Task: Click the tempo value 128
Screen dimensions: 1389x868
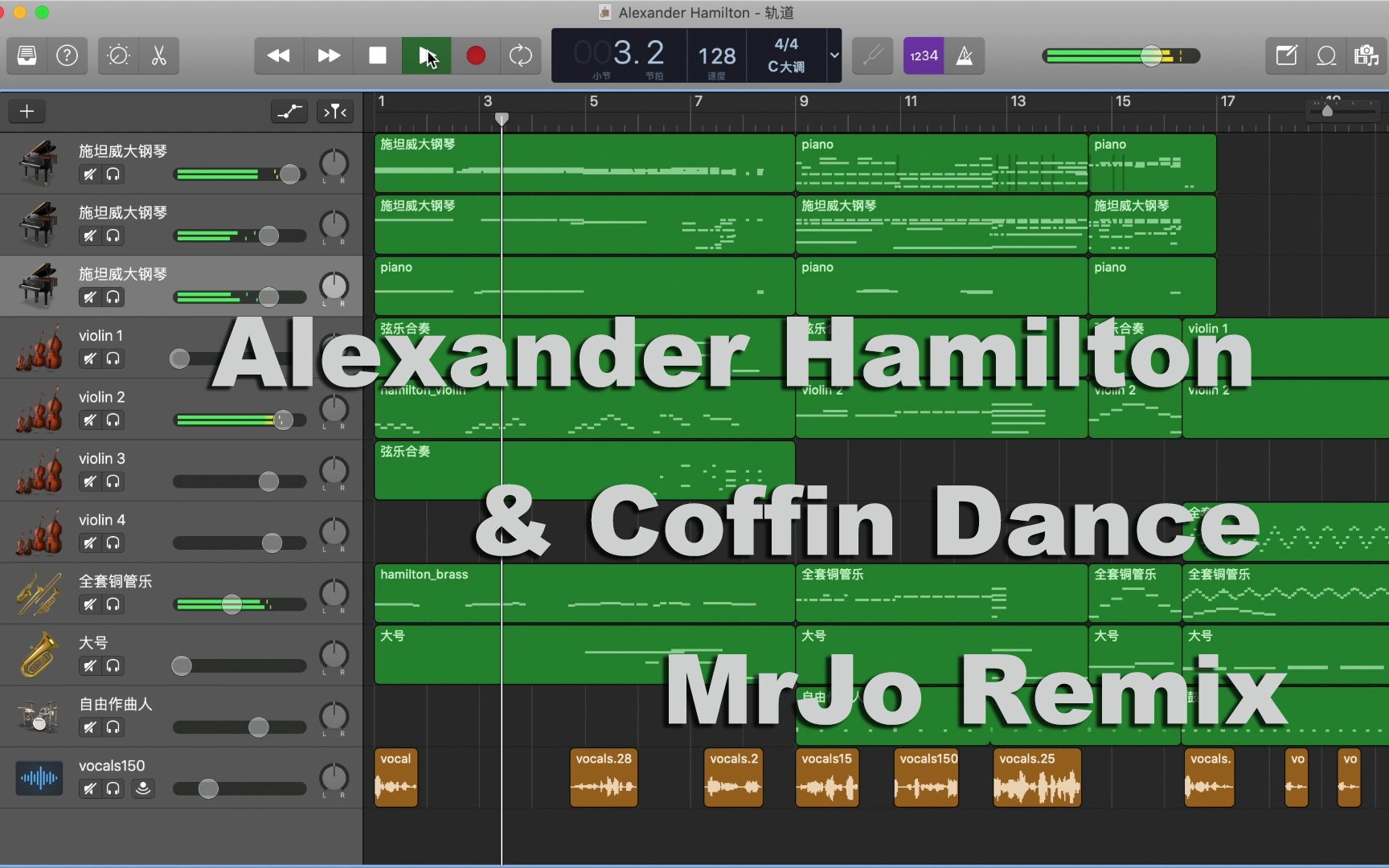Action: [x=717, y=55]
